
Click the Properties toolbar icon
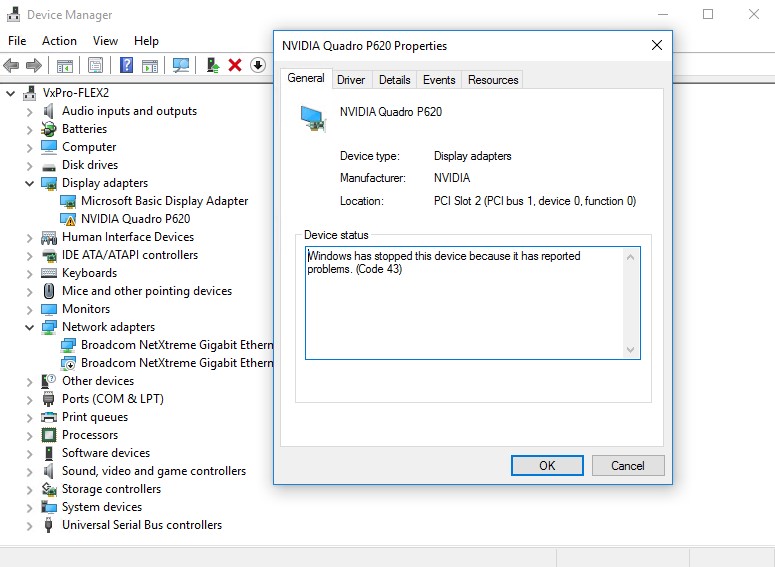pyautogui.click(x=95, y=65)
